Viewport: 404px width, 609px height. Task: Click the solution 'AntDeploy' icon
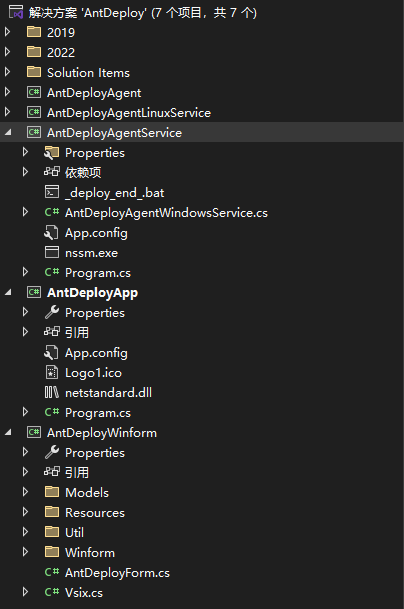(16, 12)
